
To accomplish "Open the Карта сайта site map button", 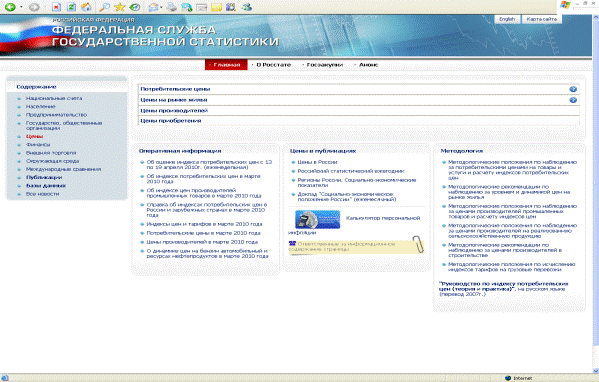I will 542,19.
